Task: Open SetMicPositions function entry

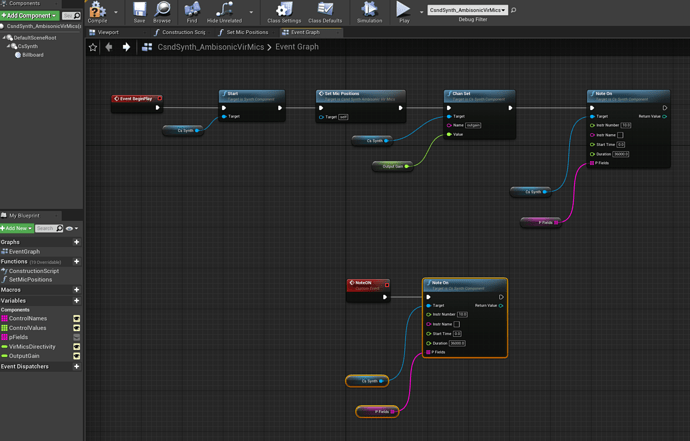Action: 30,279
